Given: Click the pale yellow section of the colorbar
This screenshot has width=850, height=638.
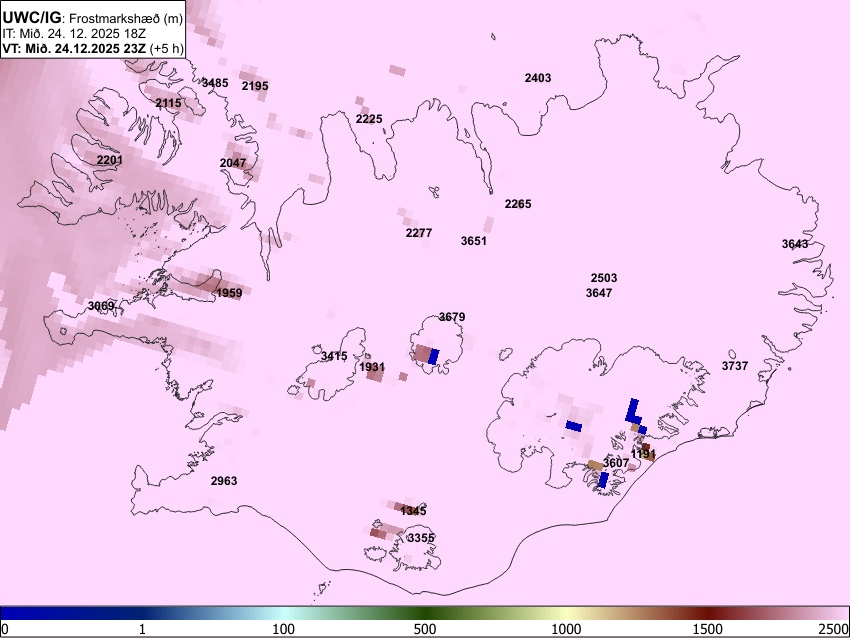Looking at the screenshot, I should (564, 613).
